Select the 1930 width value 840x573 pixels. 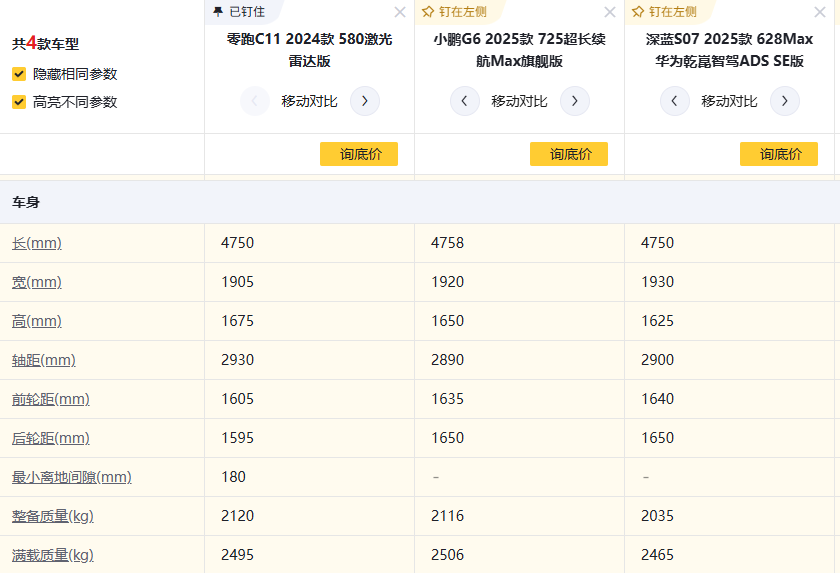(x=657, y=282)
